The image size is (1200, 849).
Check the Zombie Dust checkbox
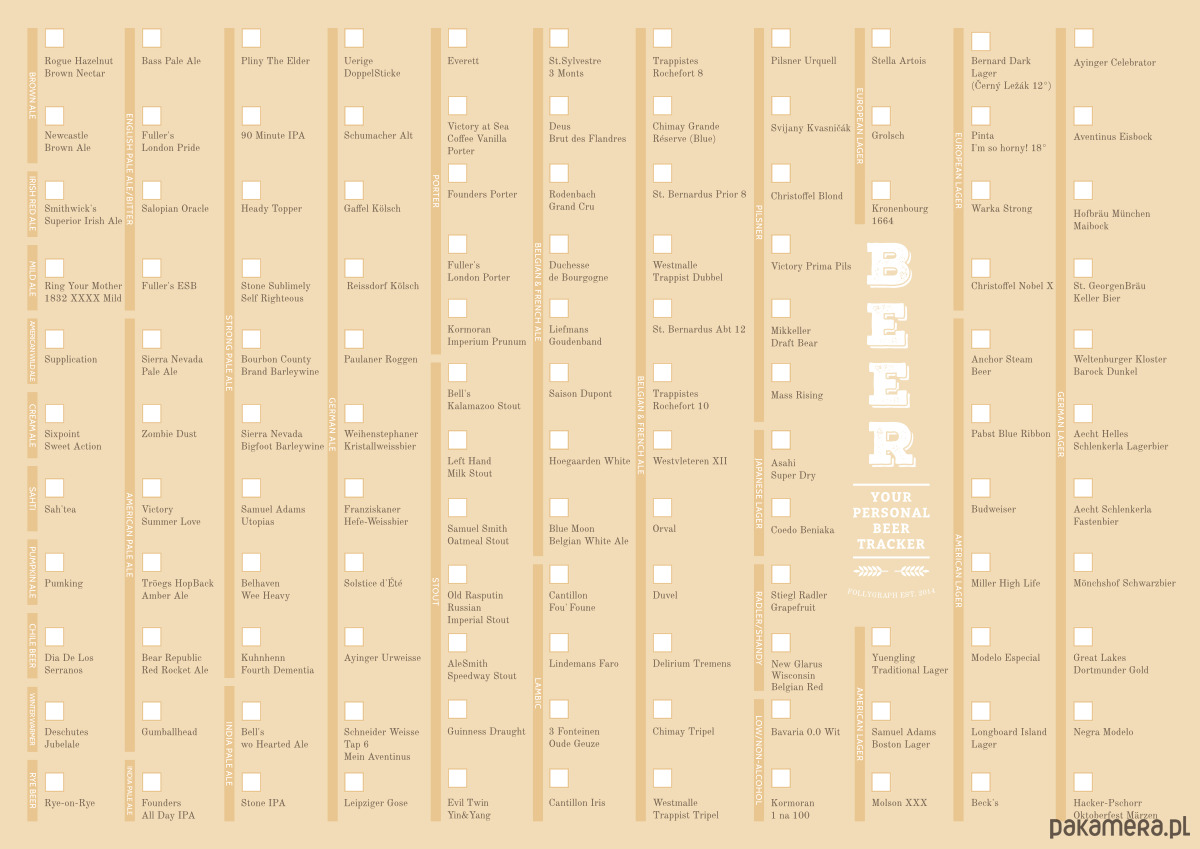151,413
